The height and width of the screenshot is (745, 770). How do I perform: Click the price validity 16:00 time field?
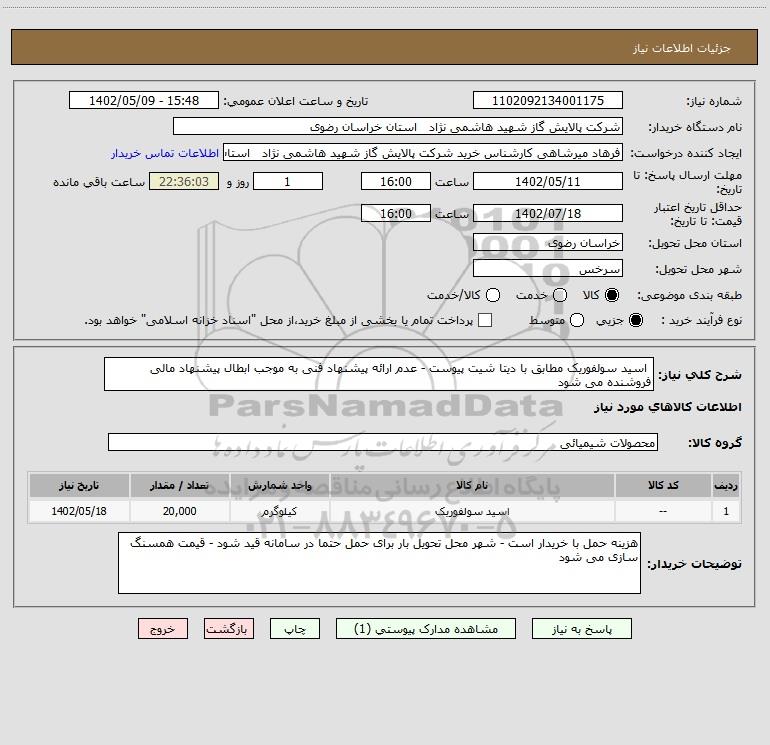click(396, 213)
